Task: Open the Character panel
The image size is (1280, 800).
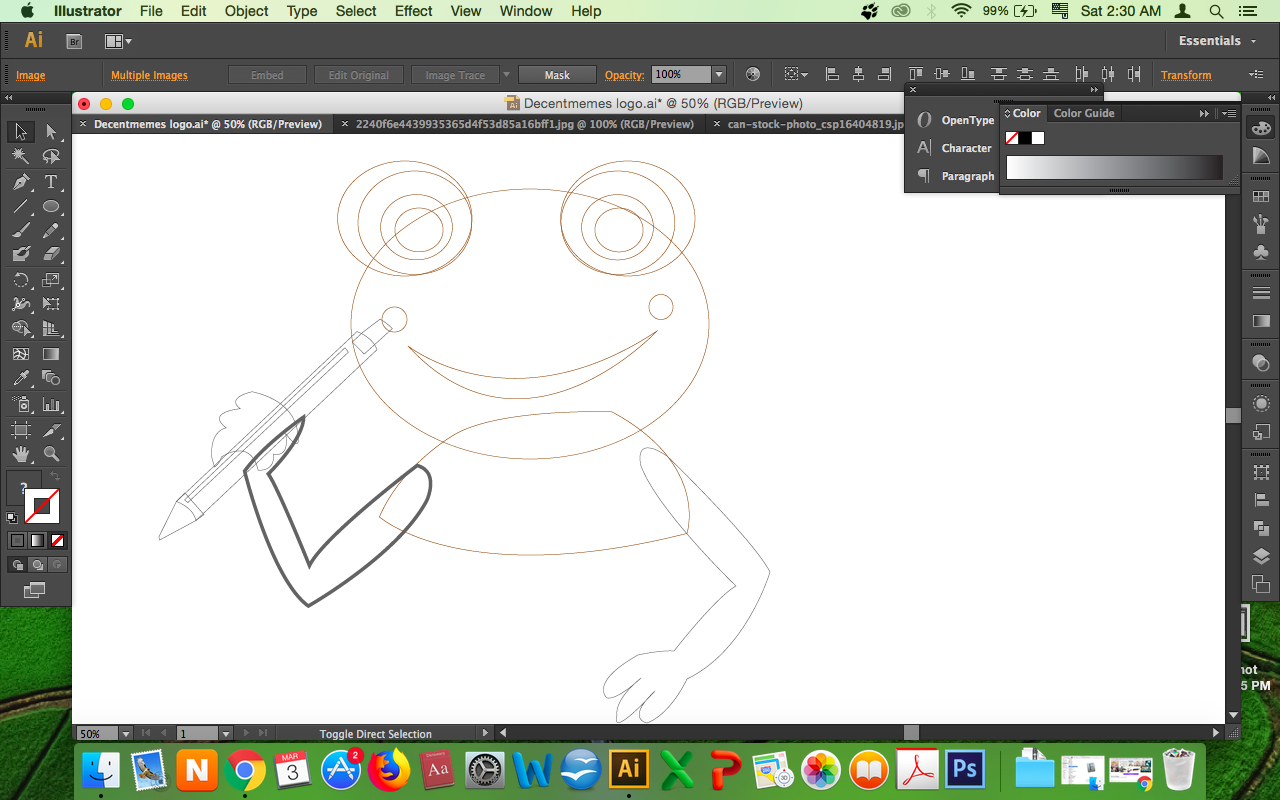Action: pos(956,148)
